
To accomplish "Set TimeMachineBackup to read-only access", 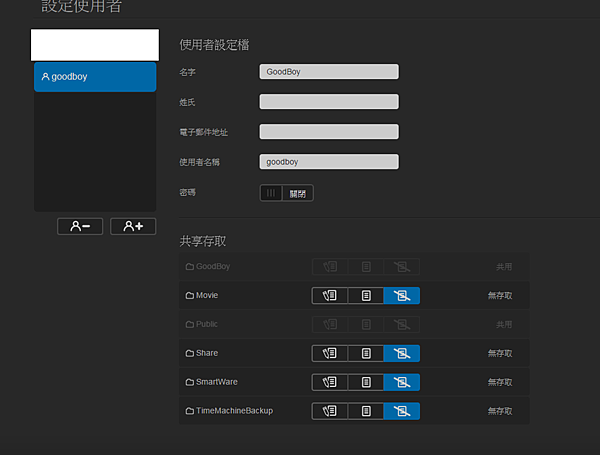I will pyautogui.click(x=366, y=411).
